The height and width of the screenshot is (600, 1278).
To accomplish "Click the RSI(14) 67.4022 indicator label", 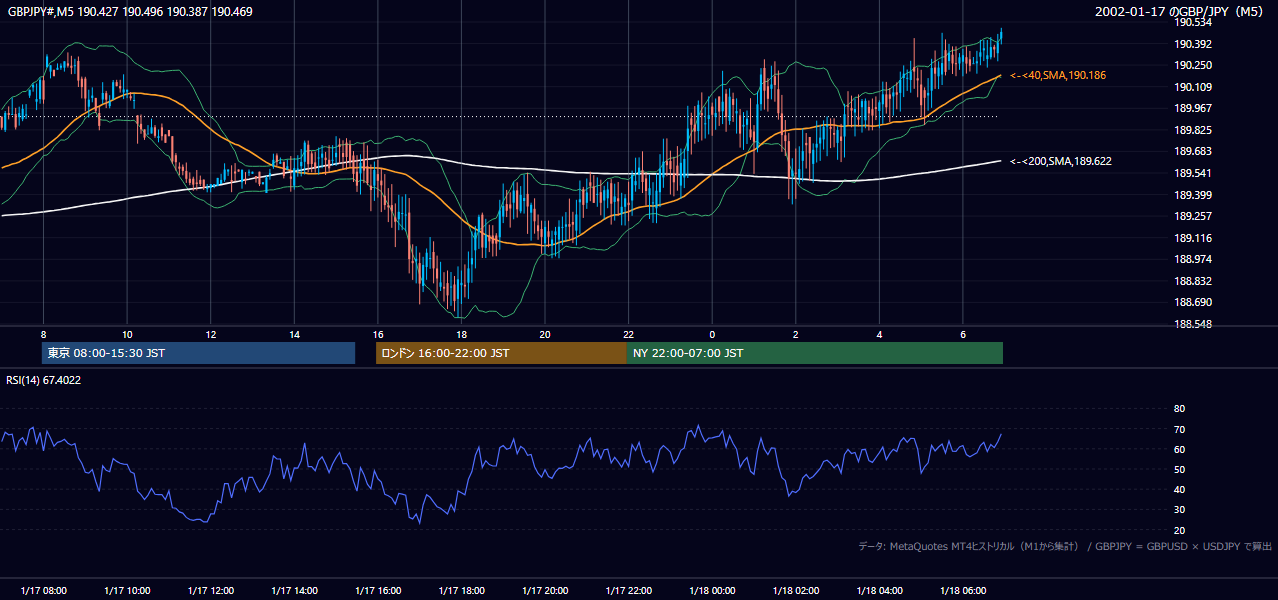I will (44, 379).
